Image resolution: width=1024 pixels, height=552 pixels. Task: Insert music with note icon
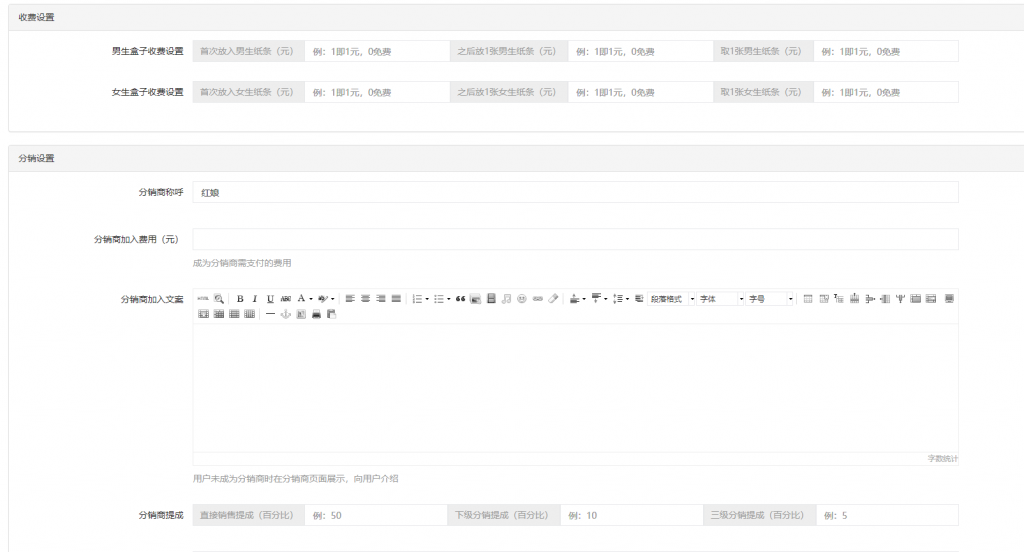coord(506,299)
